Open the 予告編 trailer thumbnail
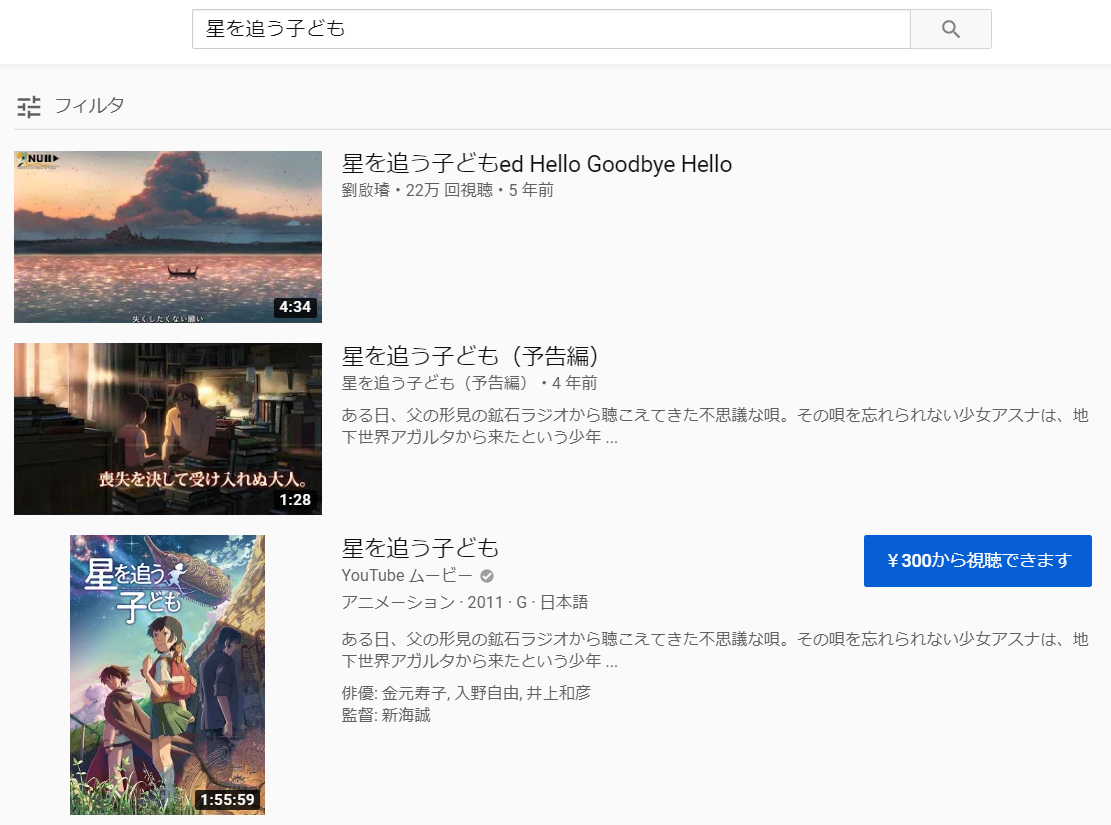Screen dimensions: 1111x825 tap(168, 429)
